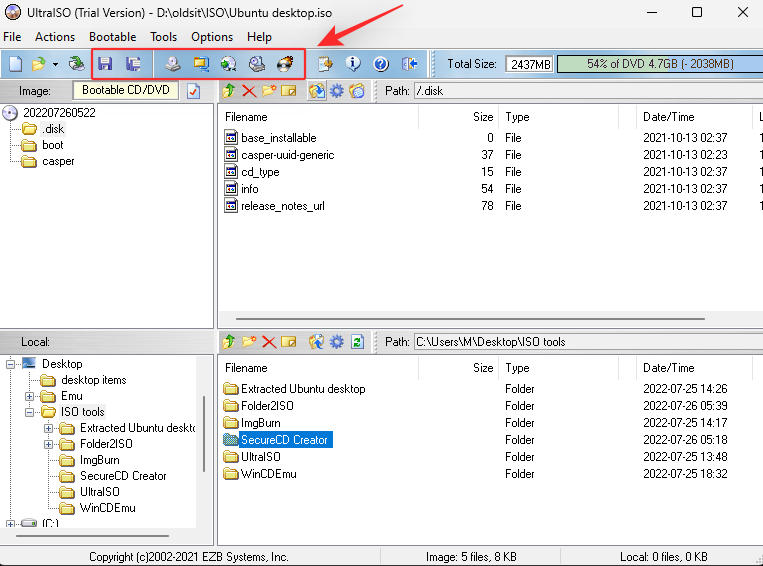Viewport: 763px width, 566px height.
Task: Click the Save As multi-floppy icon
Action: pyautogui.click(x=133, y=64)
